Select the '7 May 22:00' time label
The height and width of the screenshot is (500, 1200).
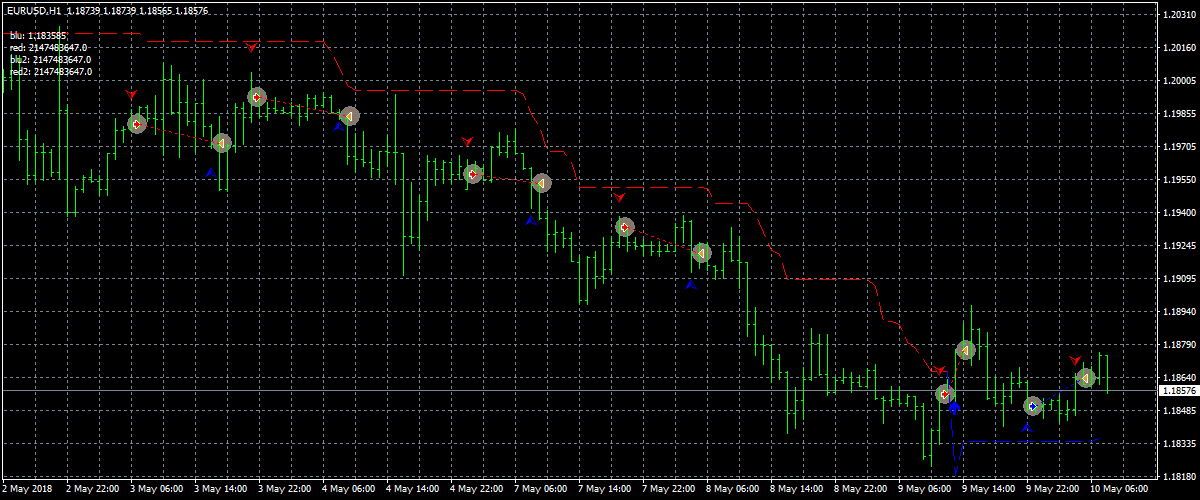(x=667, y=491)
